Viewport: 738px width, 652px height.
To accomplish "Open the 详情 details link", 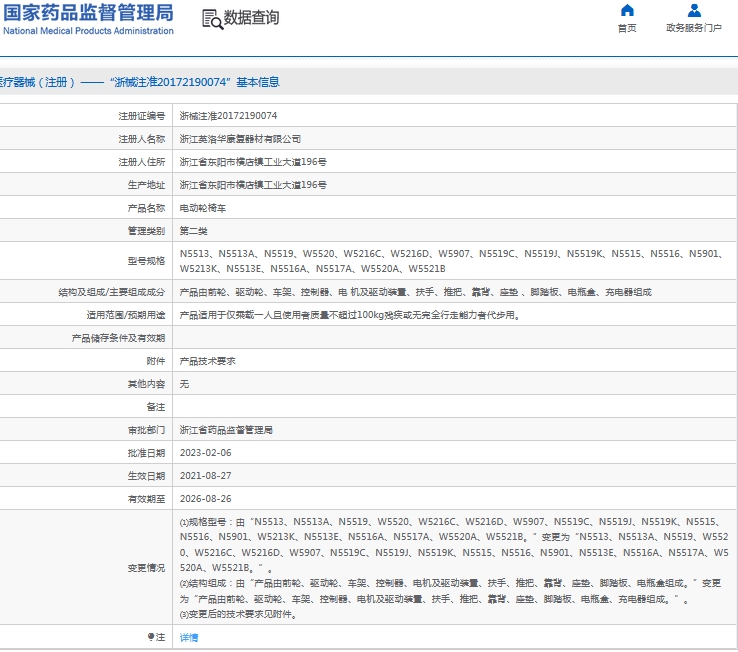I will pos(189,637).
